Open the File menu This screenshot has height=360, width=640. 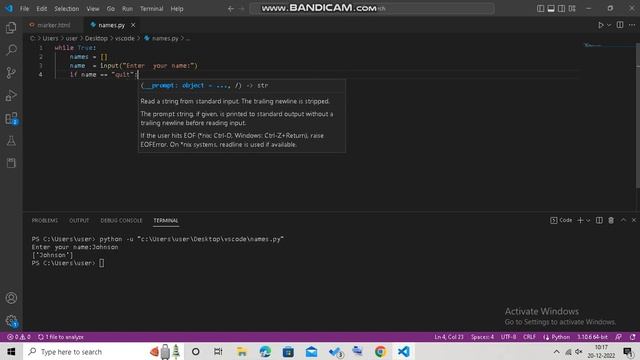[x=24, y=9]
